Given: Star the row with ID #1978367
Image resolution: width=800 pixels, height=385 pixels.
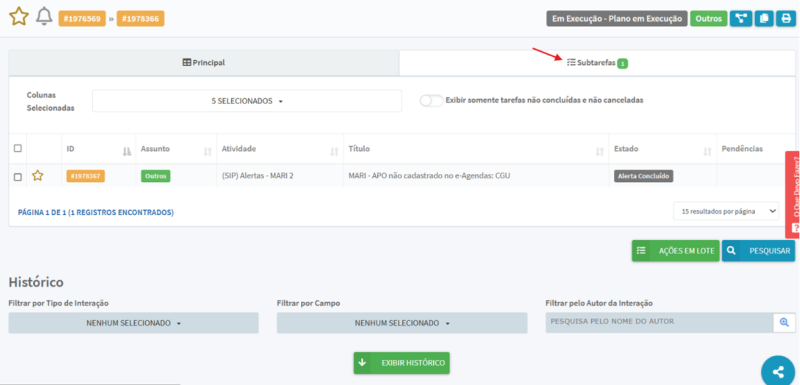Looking at the screenshot, I should point(38,176).
